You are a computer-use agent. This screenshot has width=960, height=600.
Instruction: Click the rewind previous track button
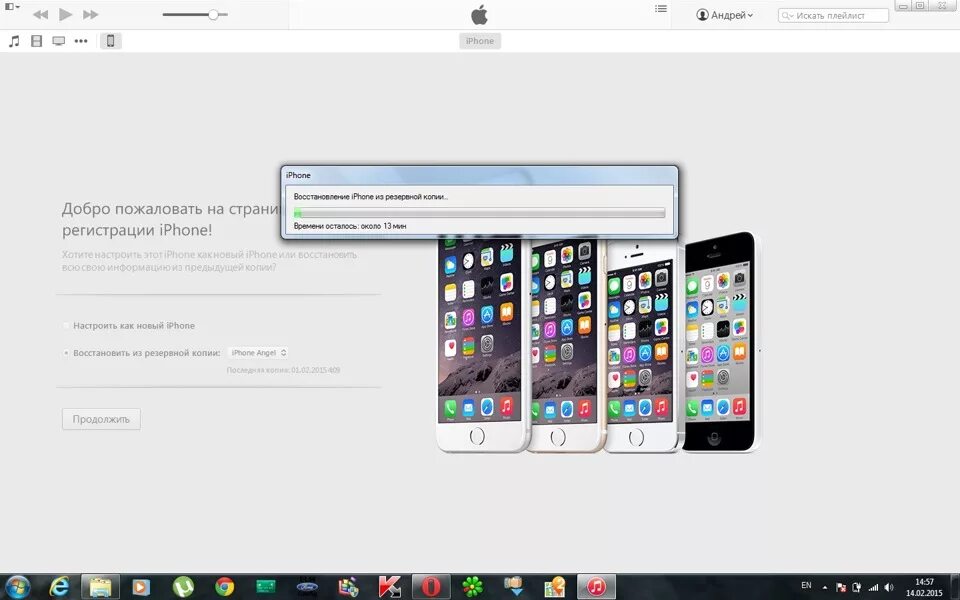point(40,14)
